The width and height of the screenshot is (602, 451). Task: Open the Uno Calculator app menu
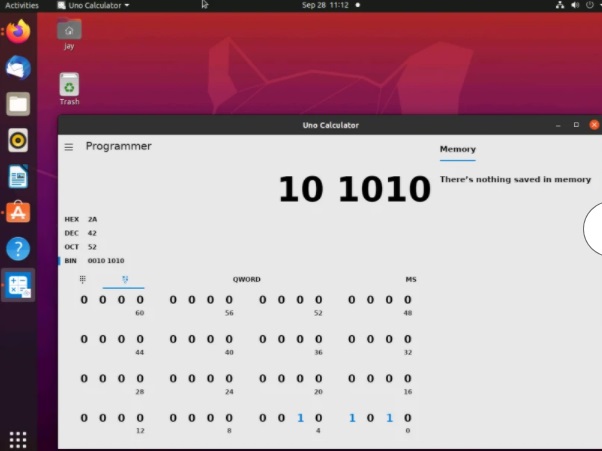[x=93, y=5]
